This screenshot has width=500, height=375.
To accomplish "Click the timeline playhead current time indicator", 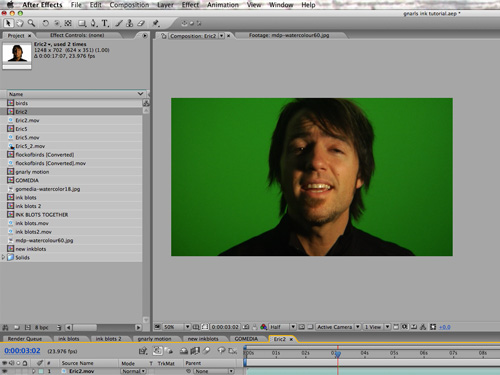I will click(x=337, y=354).
